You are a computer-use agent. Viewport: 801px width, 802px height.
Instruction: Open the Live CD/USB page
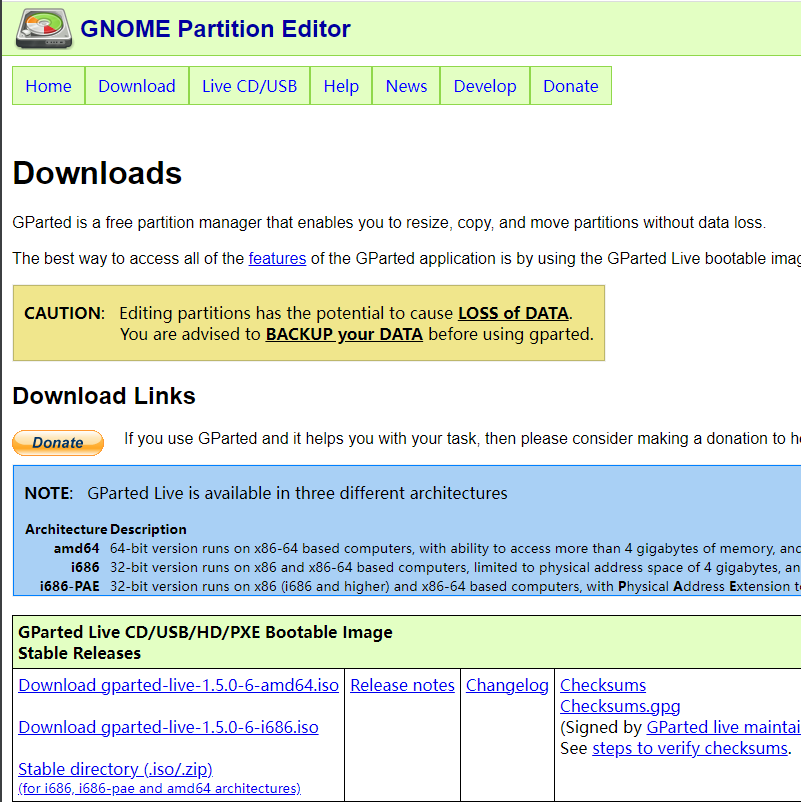pos(249,86)
